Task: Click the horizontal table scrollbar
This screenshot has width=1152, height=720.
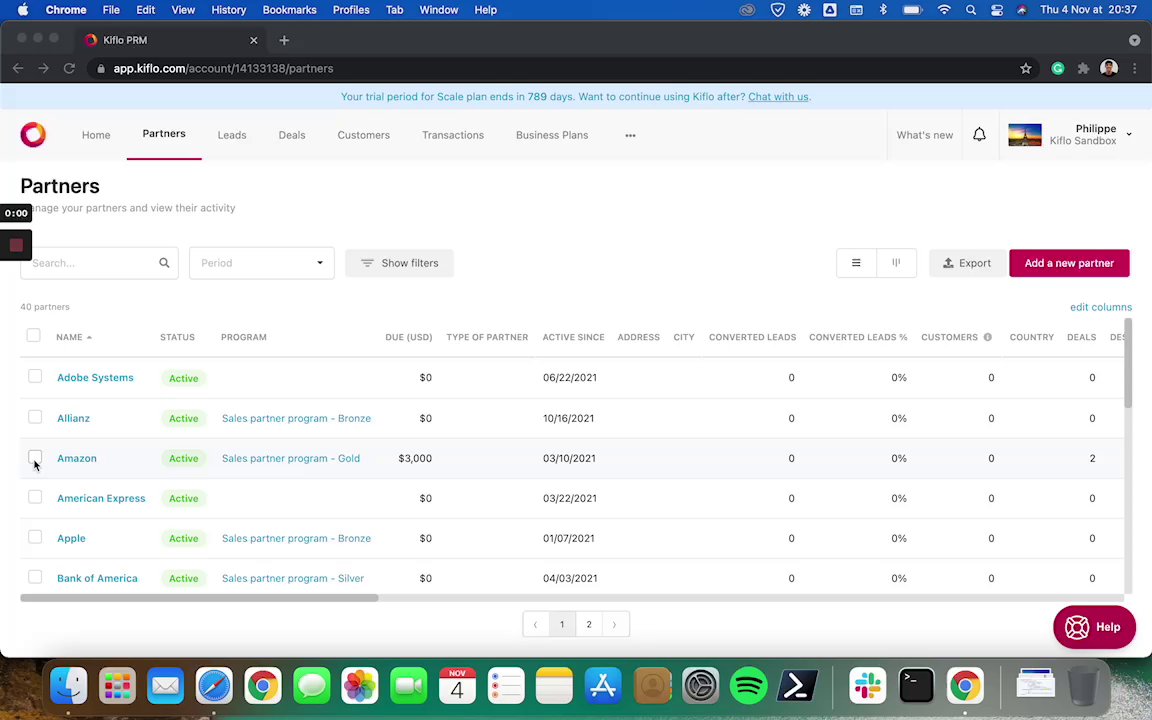Action: click(x=200, y=598)
